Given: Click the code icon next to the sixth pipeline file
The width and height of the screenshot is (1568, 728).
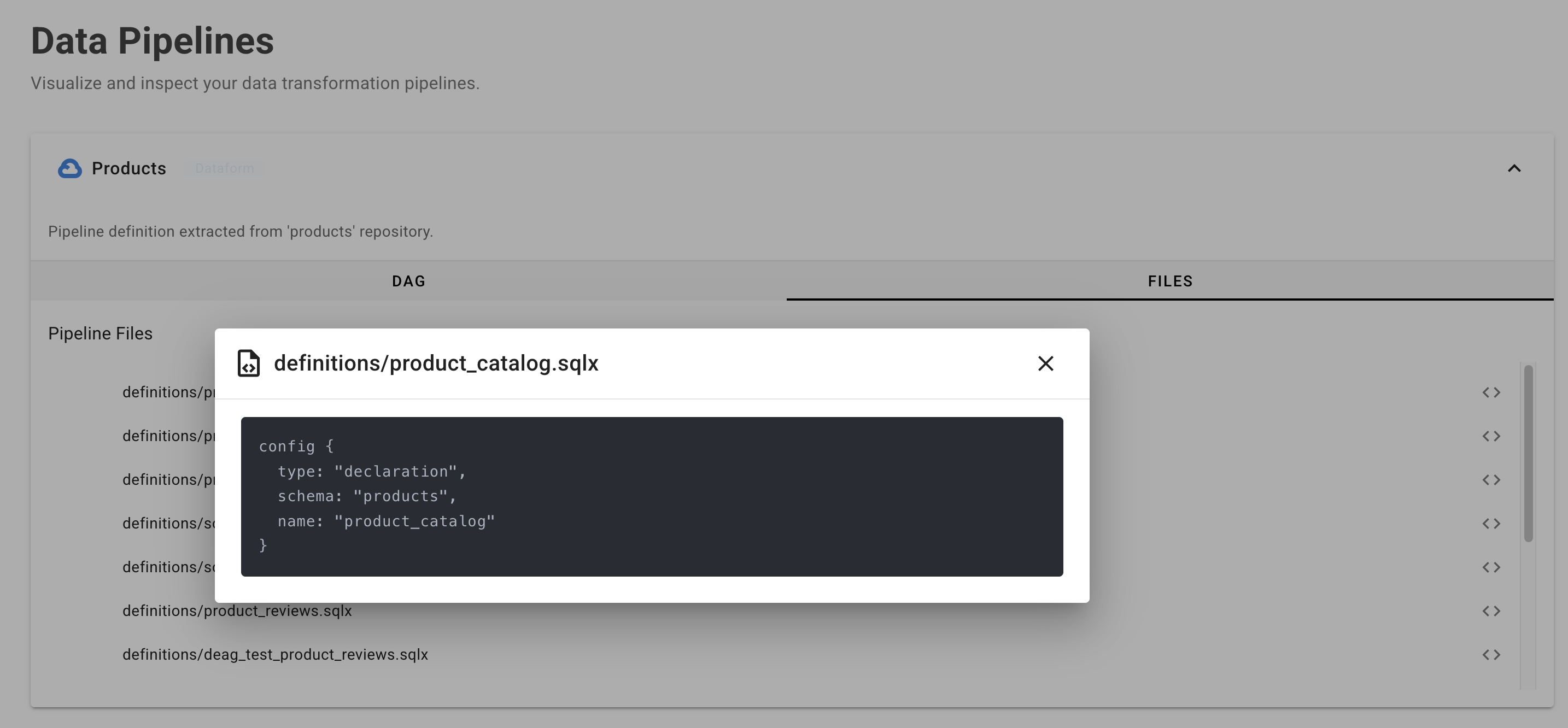Looking at the screenshot, I should pos(1492,610).
